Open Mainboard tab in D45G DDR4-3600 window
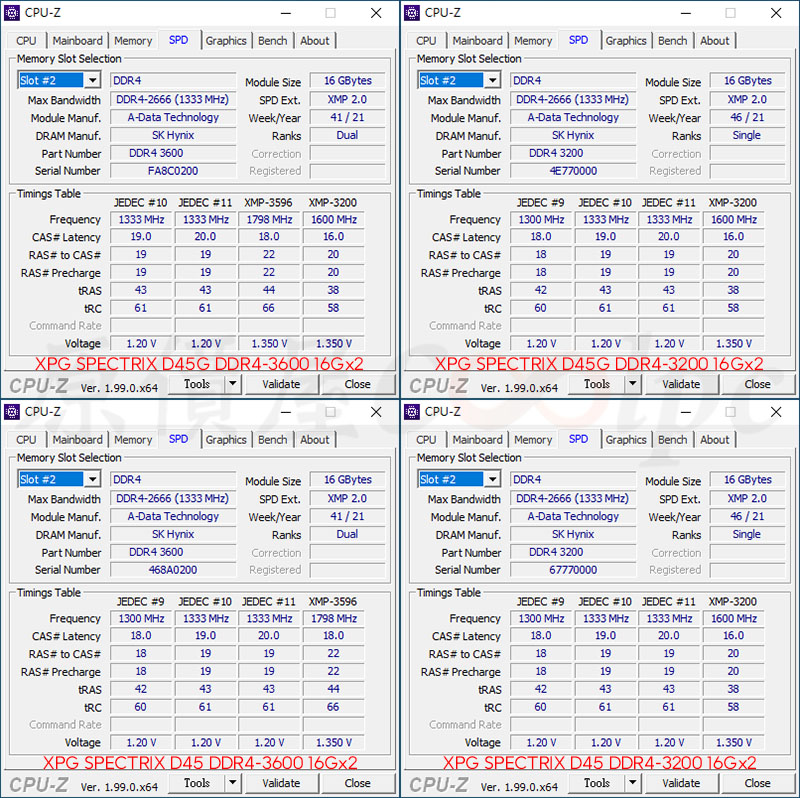800x798 pixels. pyautogui.click(x=78, y=41)
